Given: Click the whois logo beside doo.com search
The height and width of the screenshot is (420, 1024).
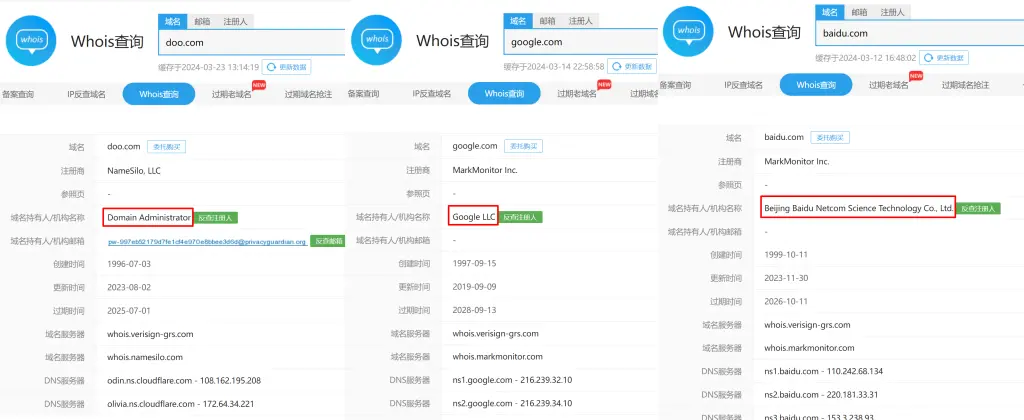Looking at the screenshot, I should pyautogui.click(x=30, y=40).
